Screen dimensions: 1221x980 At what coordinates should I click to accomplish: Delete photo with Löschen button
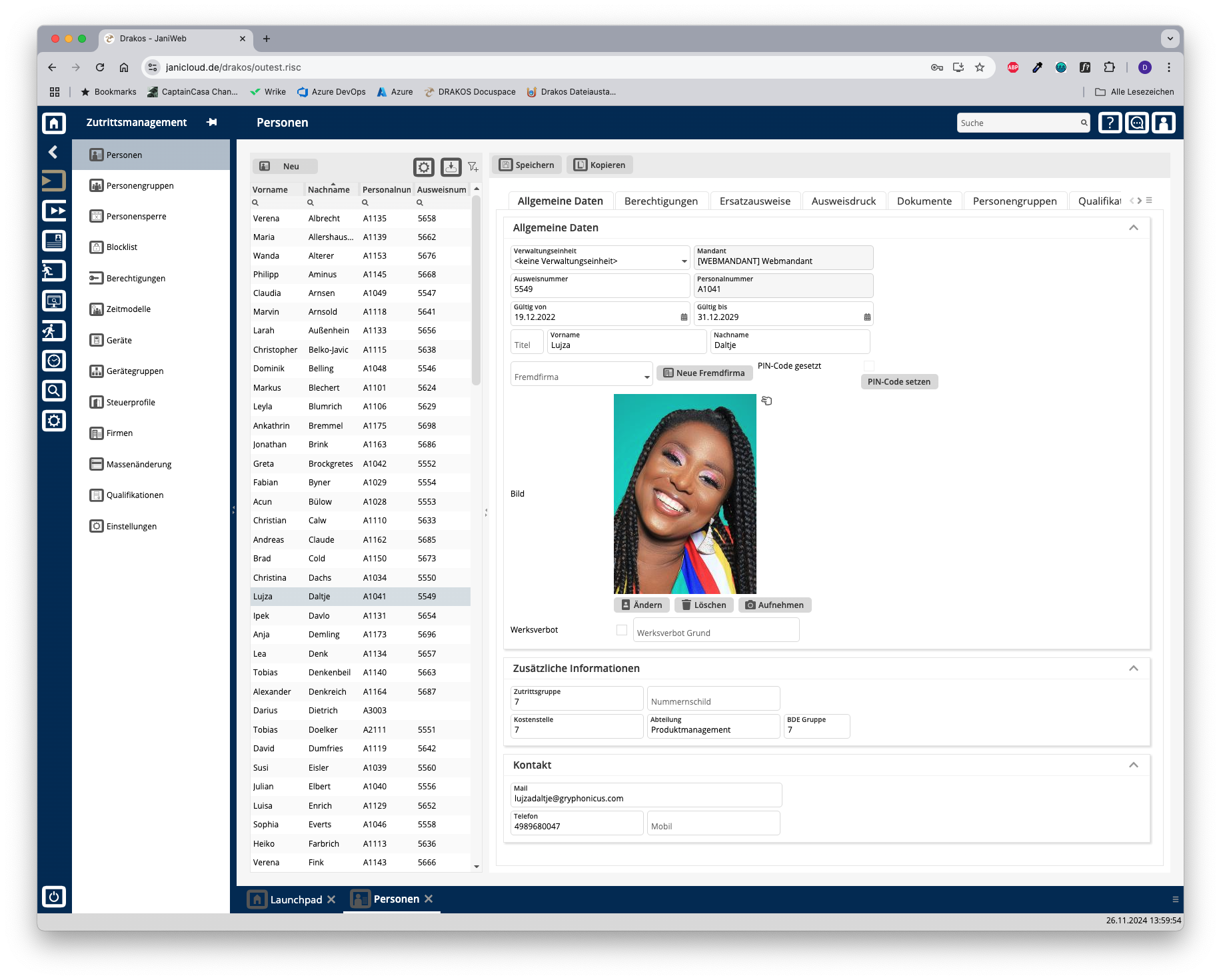pyautogui.click(x=704, y=605)
